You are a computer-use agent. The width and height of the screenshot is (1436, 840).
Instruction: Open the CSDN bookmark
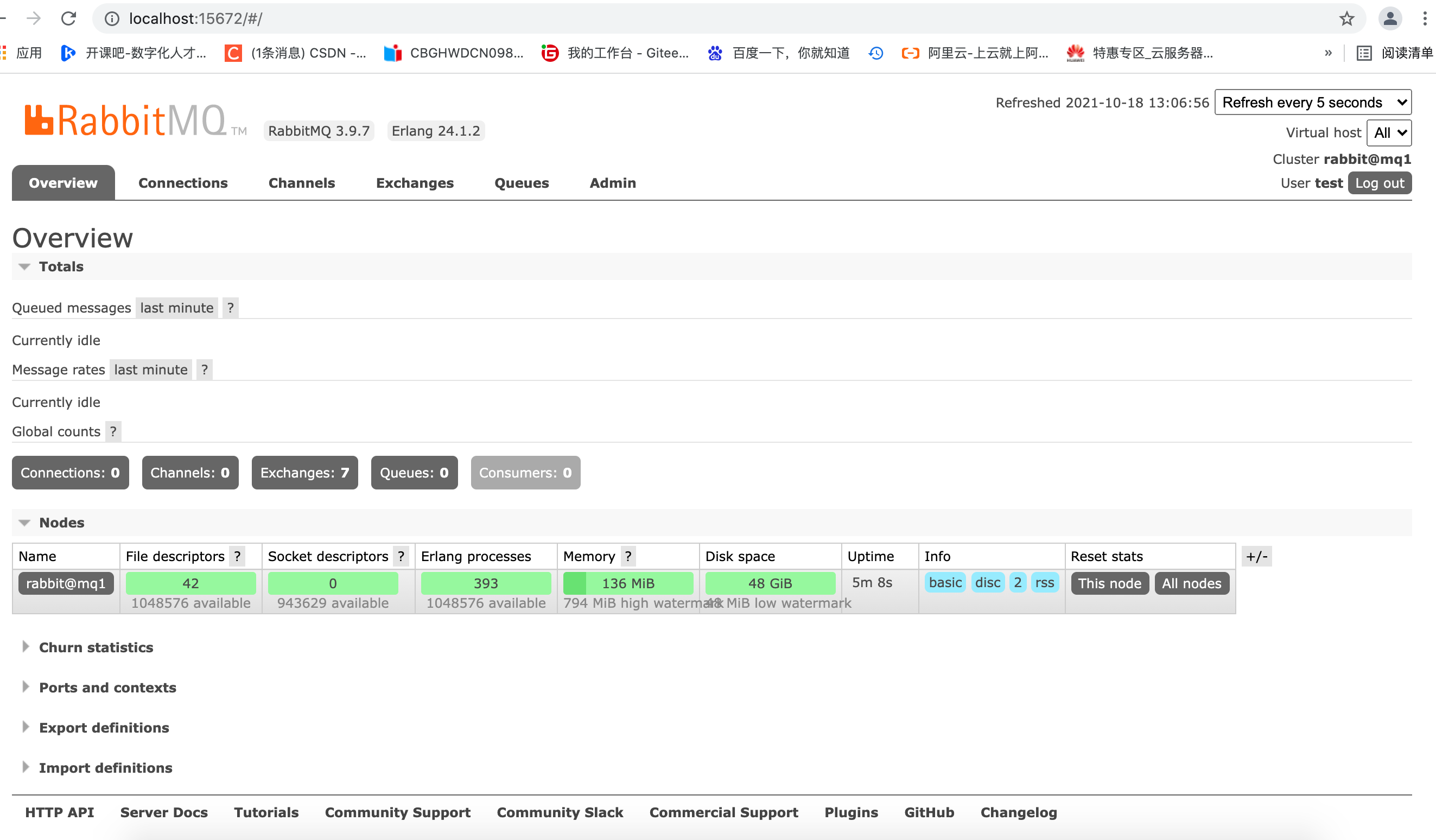pyautogui.click(x=296, y=53)
